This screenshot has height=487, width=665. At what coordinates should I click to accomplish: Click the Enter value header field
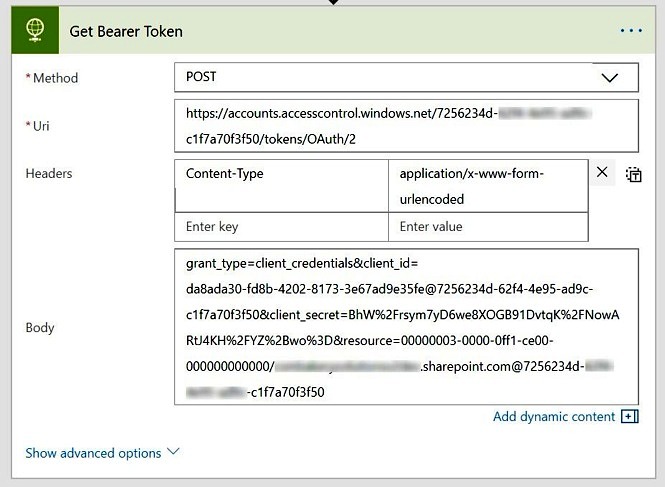click(x=488, y=227)
